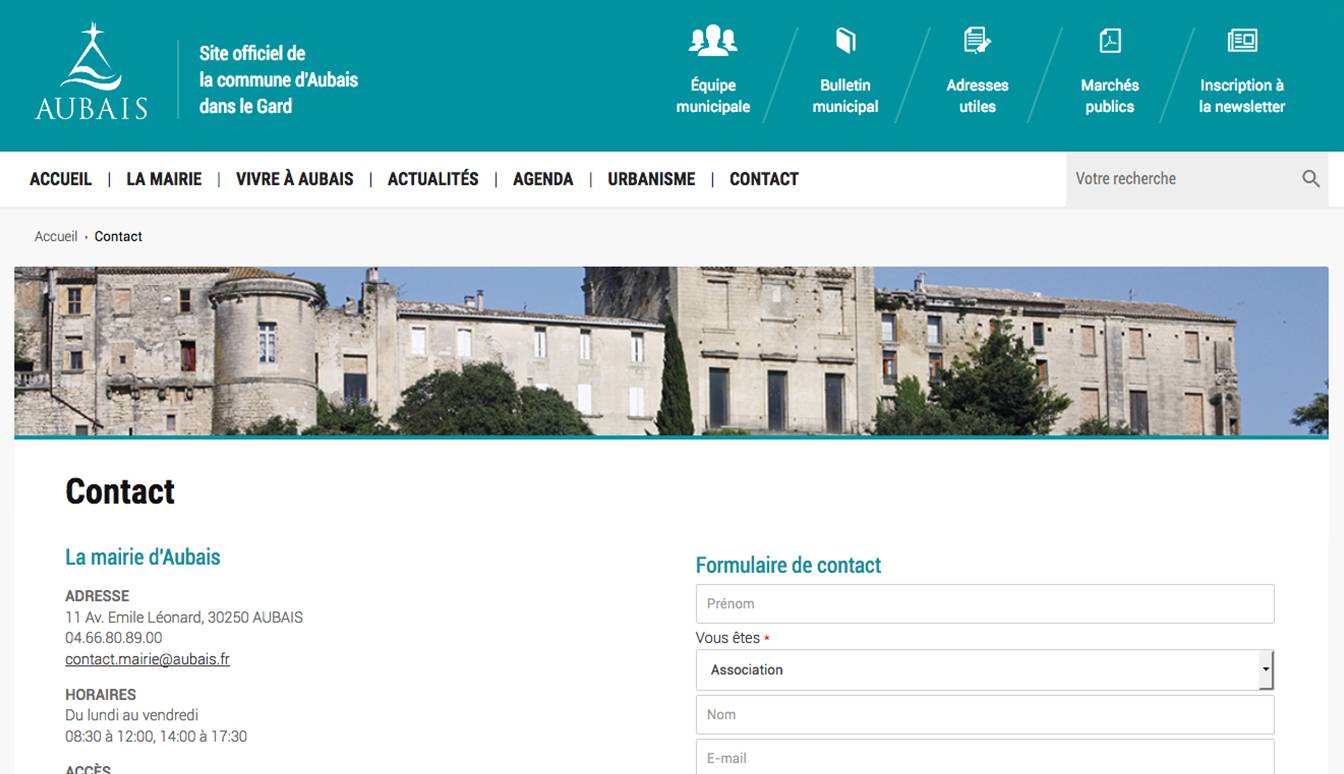
Task: Click the contact.mairie@aubais.fr email link
Action: (147, 659)
